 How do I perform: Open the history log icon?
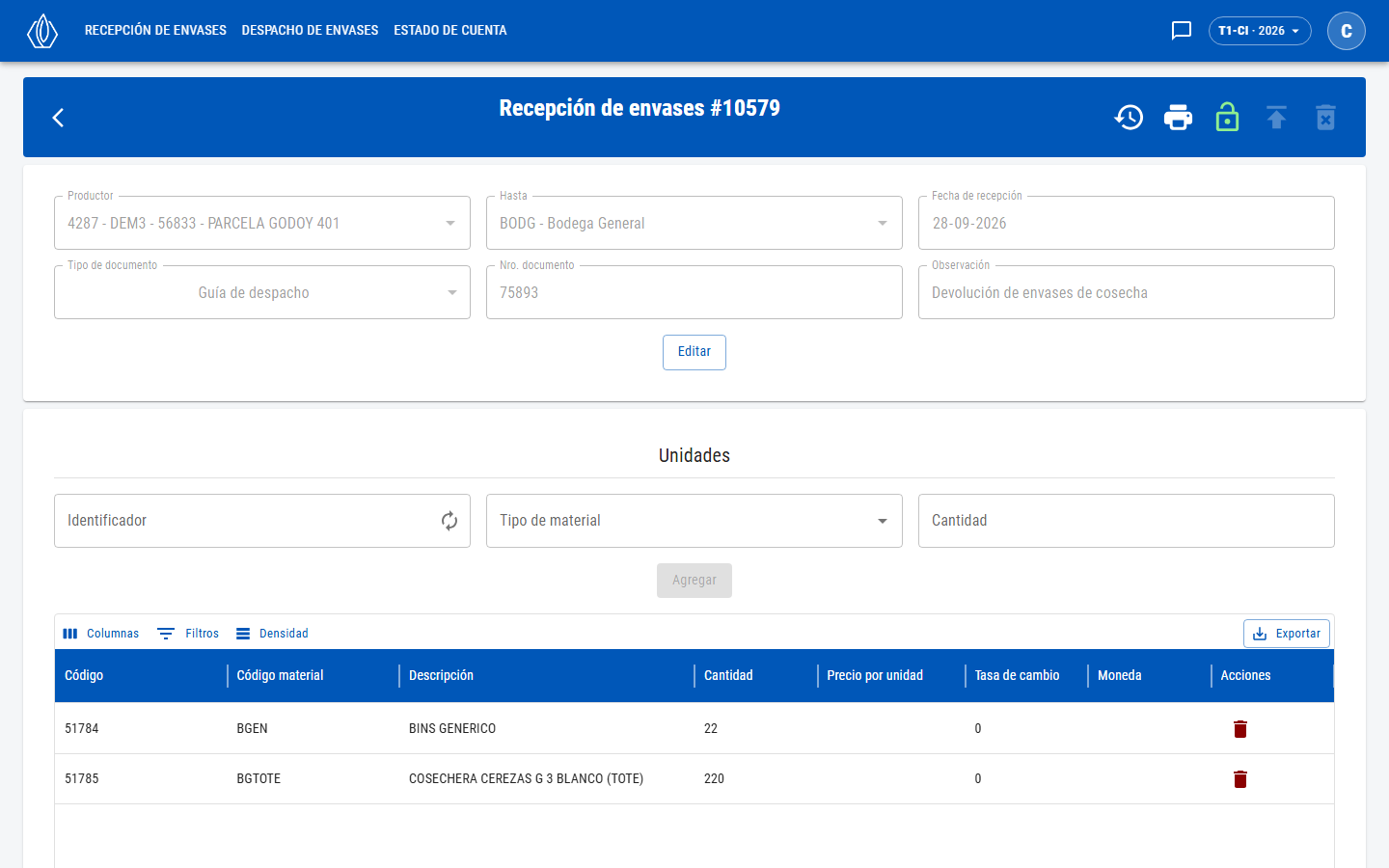click(1129, 118)
